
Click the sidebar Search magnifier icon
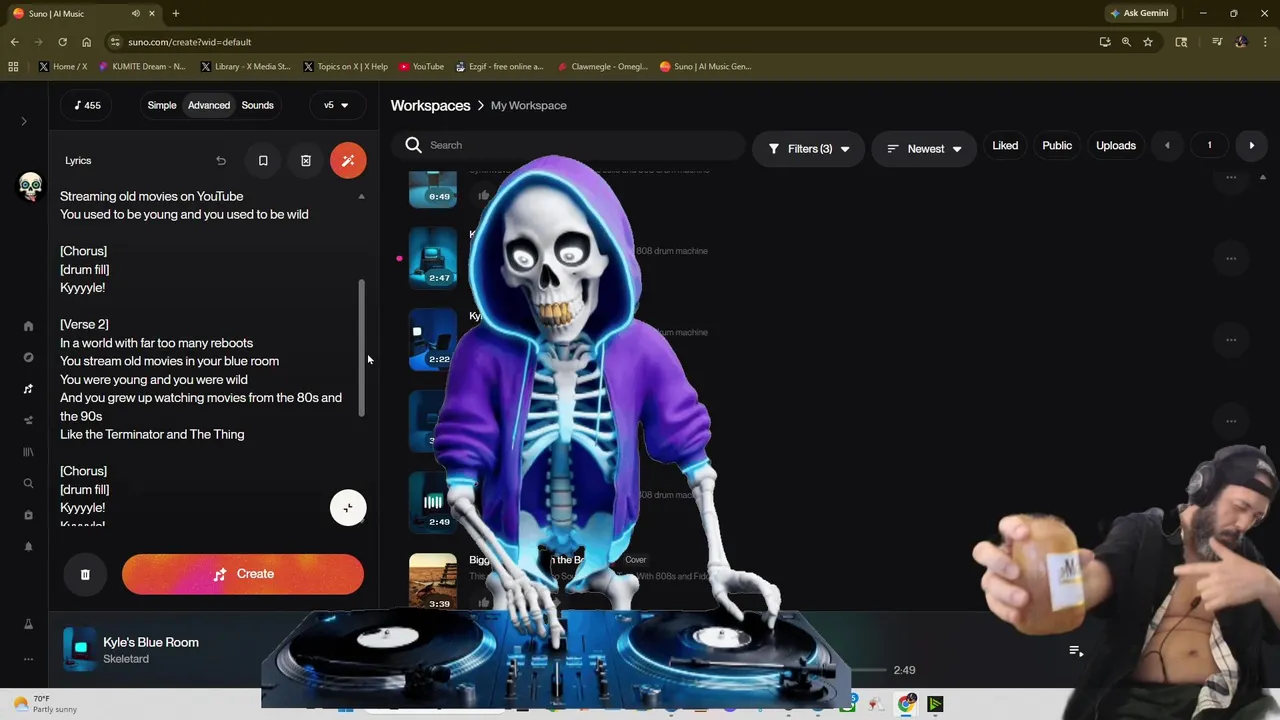pos(28,483)
